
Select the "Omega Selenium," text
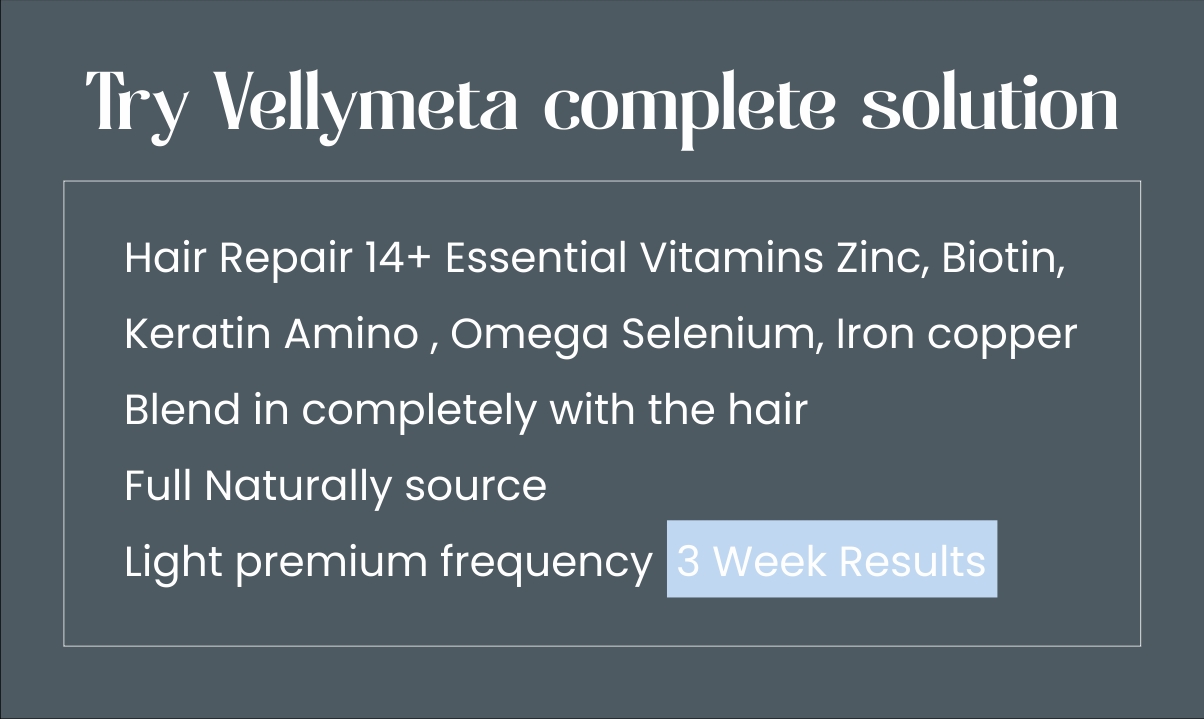[638, 335]
